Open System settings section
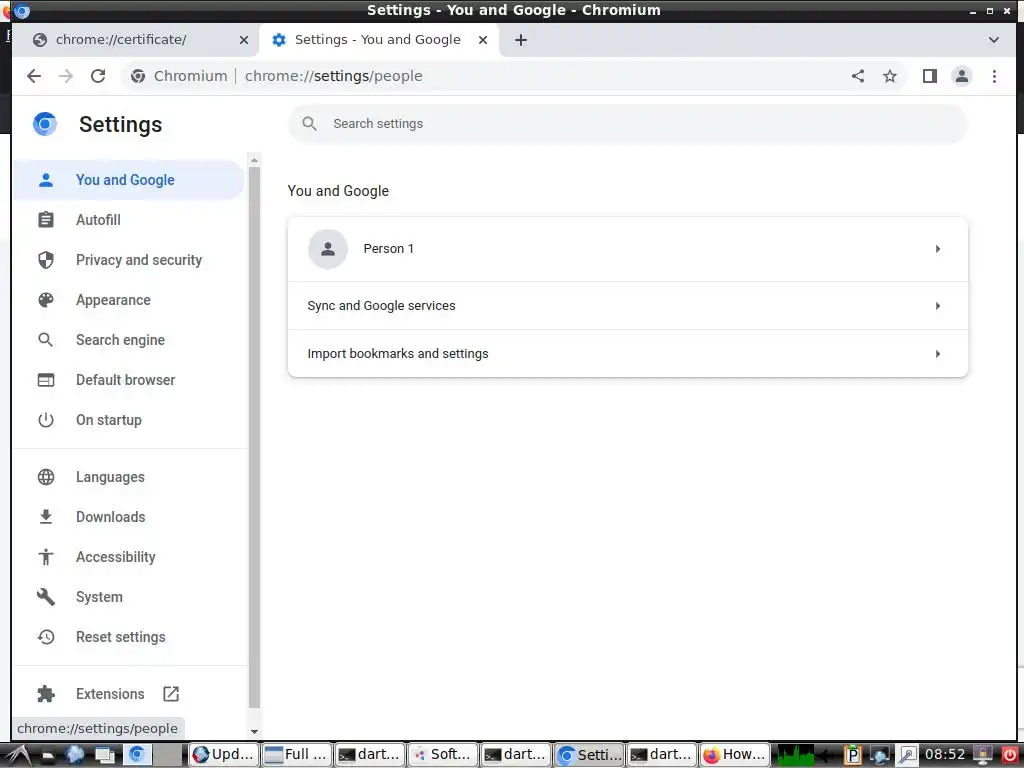Screen dimensions: 1024x768 coord(129,597)
